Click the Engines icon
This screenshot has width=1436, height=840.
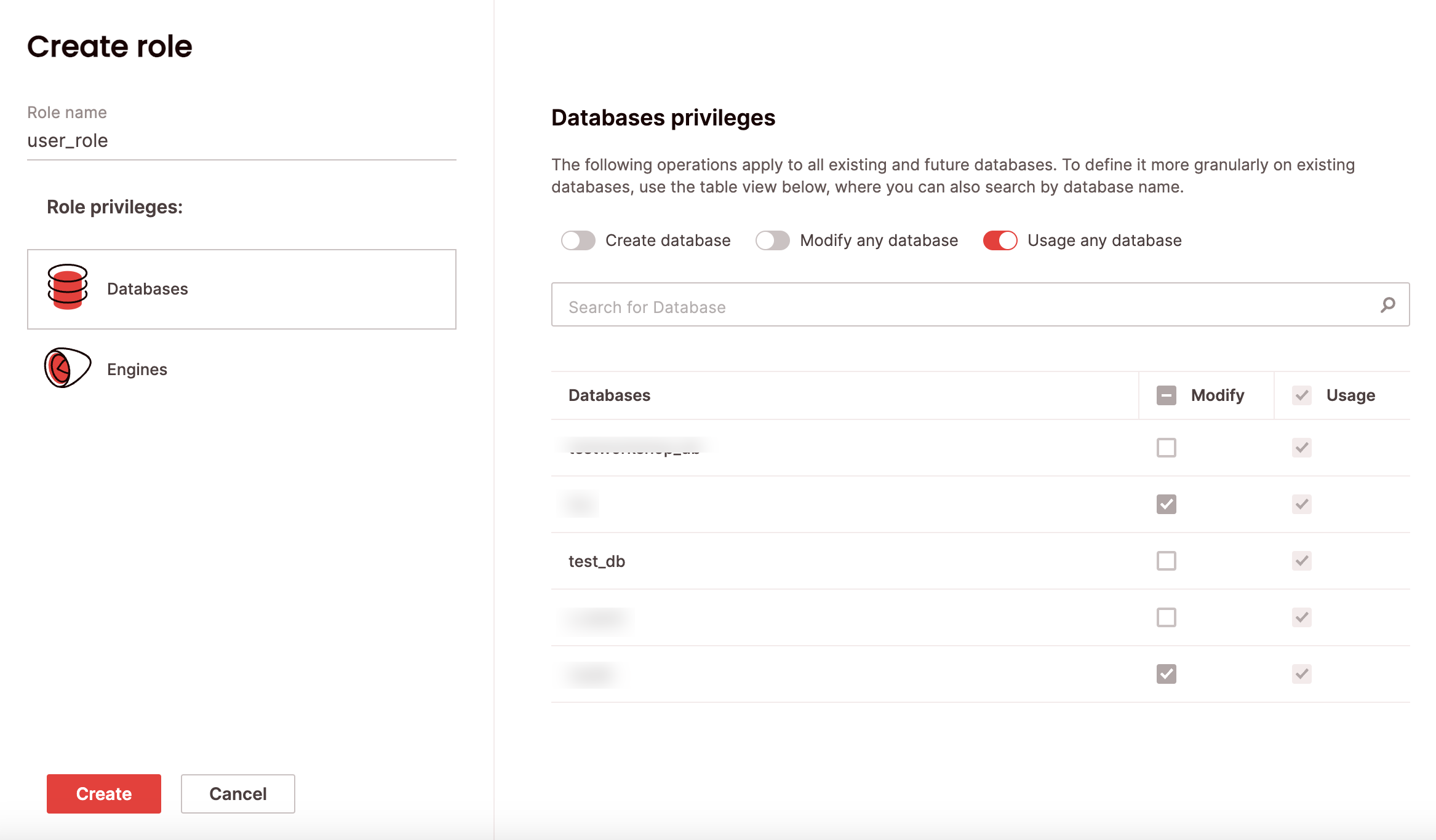point(68,368)
